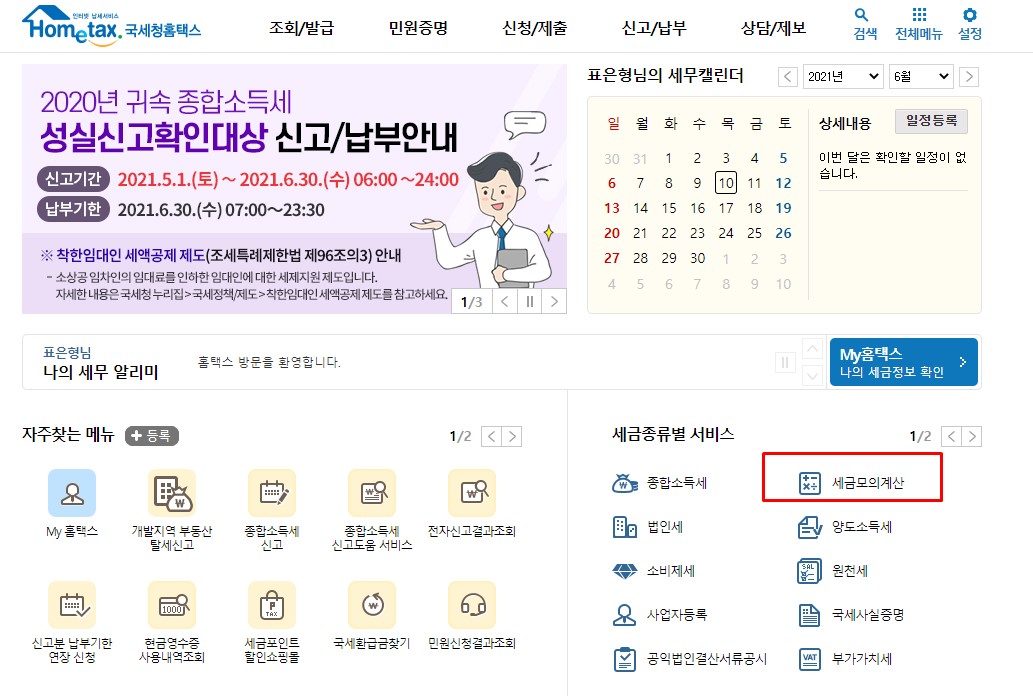Select June 19 on the calendar
Viewport: 1033px width, 696px height.
783,208
